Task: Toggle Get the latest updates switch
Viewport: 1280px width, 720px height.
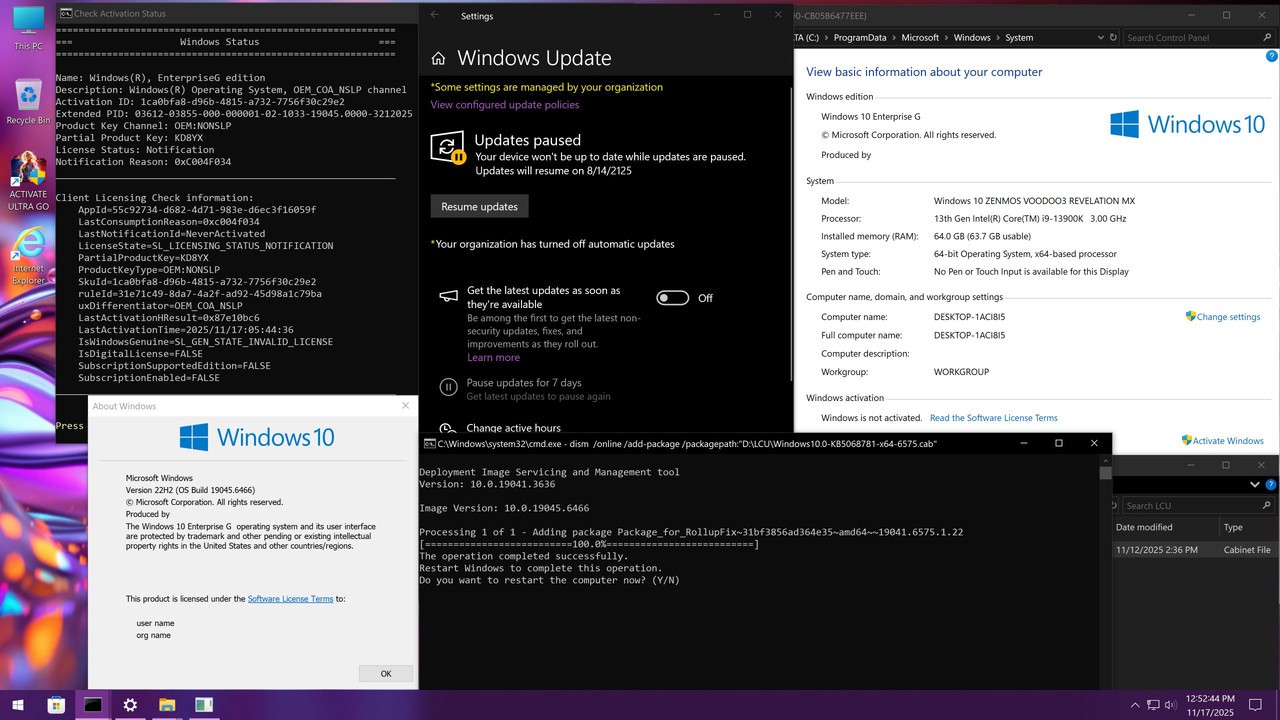Action: [x=673, y=298]
